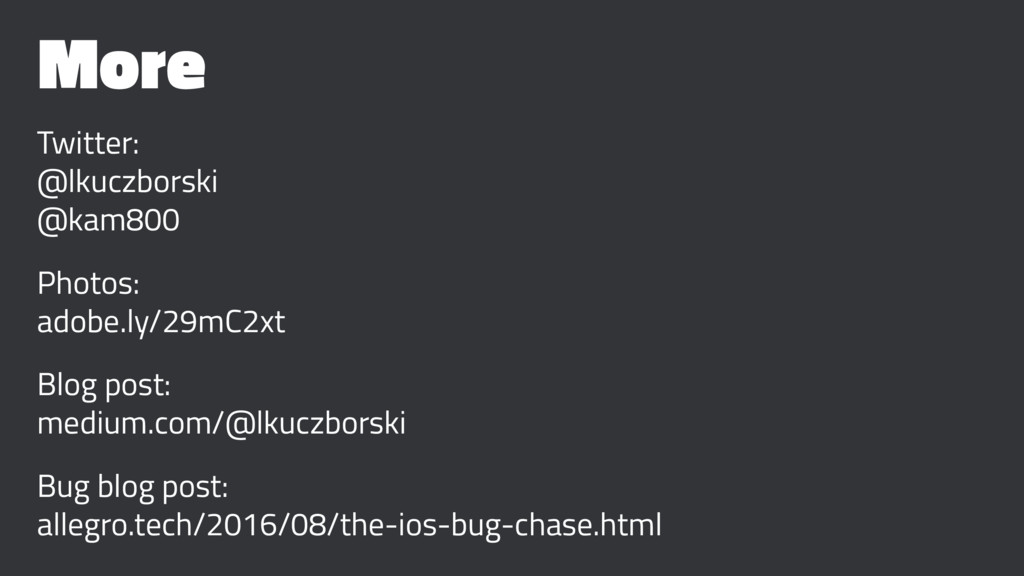Viewport: 1024px width, 576px height.
Task: Click the "29mC2xt" code in the Adobe link
Action: click(x=224, y=322)
